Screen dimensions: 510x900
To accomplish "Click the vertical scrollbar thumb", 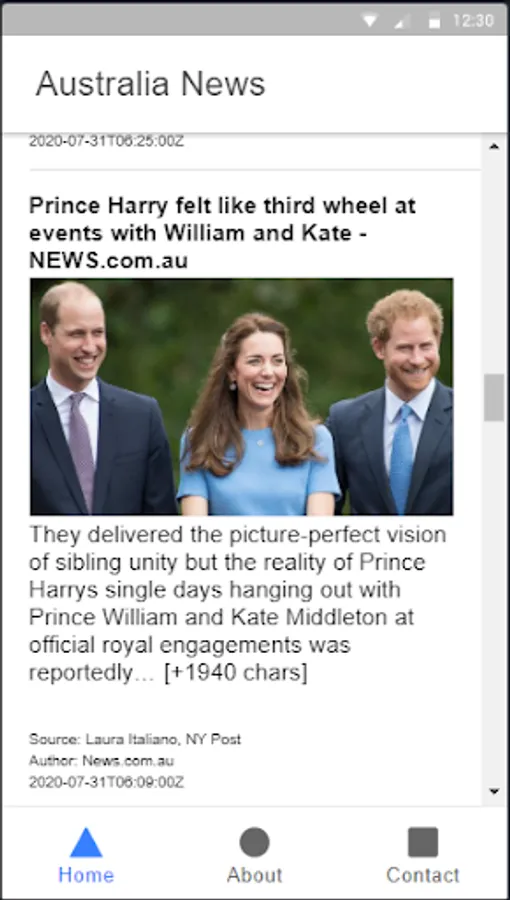I will tap(494, 397).
